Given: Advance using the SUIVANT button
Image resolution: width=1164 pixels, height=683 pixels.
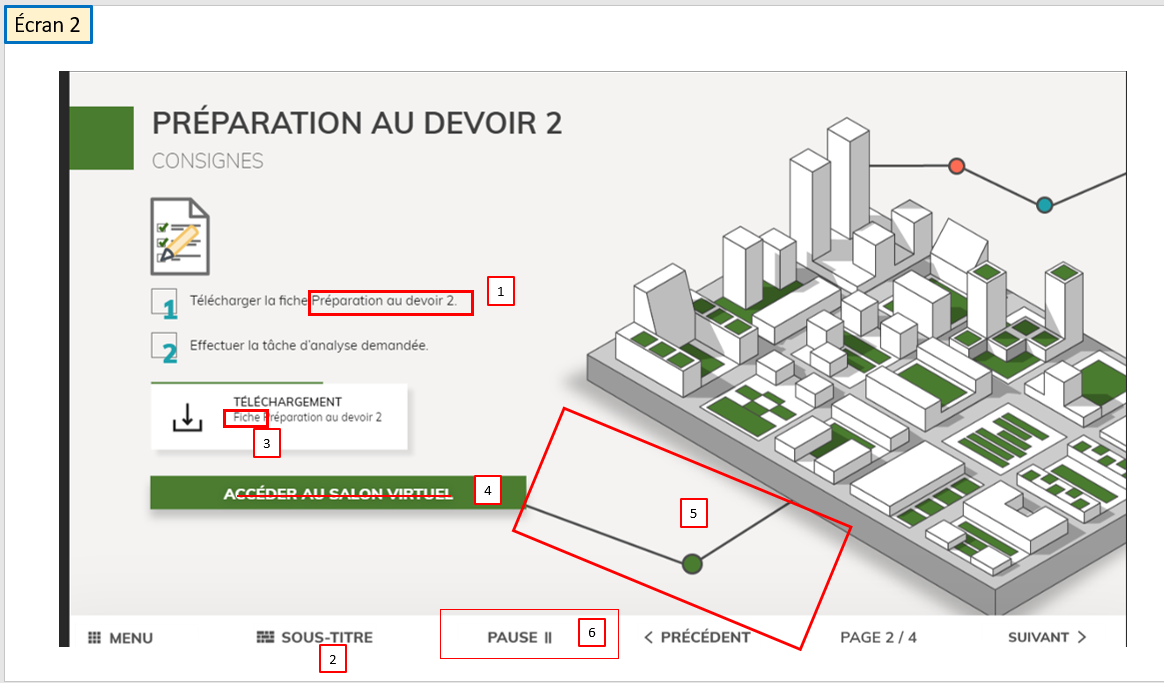Looking at the screenshot, I should 1046,637.
